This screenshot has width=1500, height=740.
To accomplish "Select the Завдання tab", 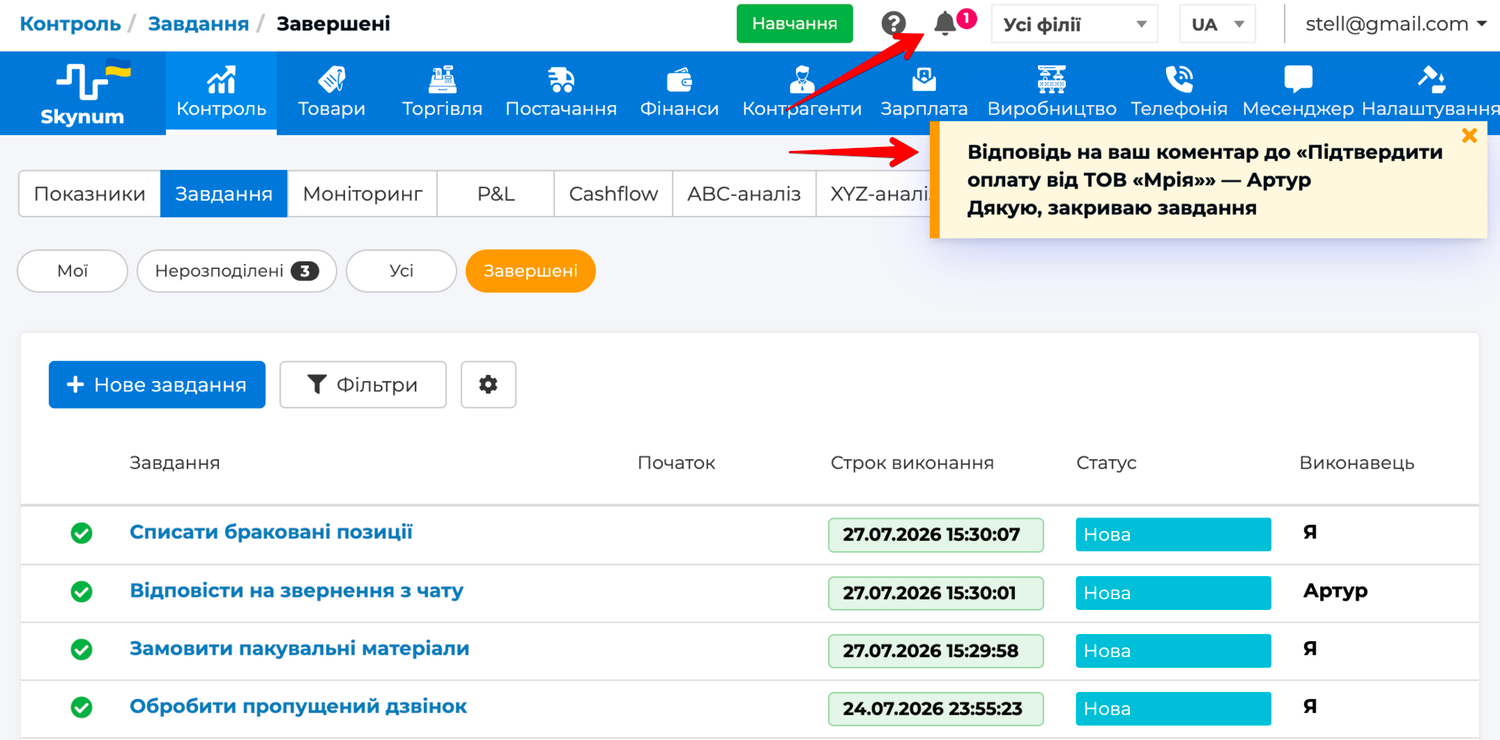I will 224,194.
